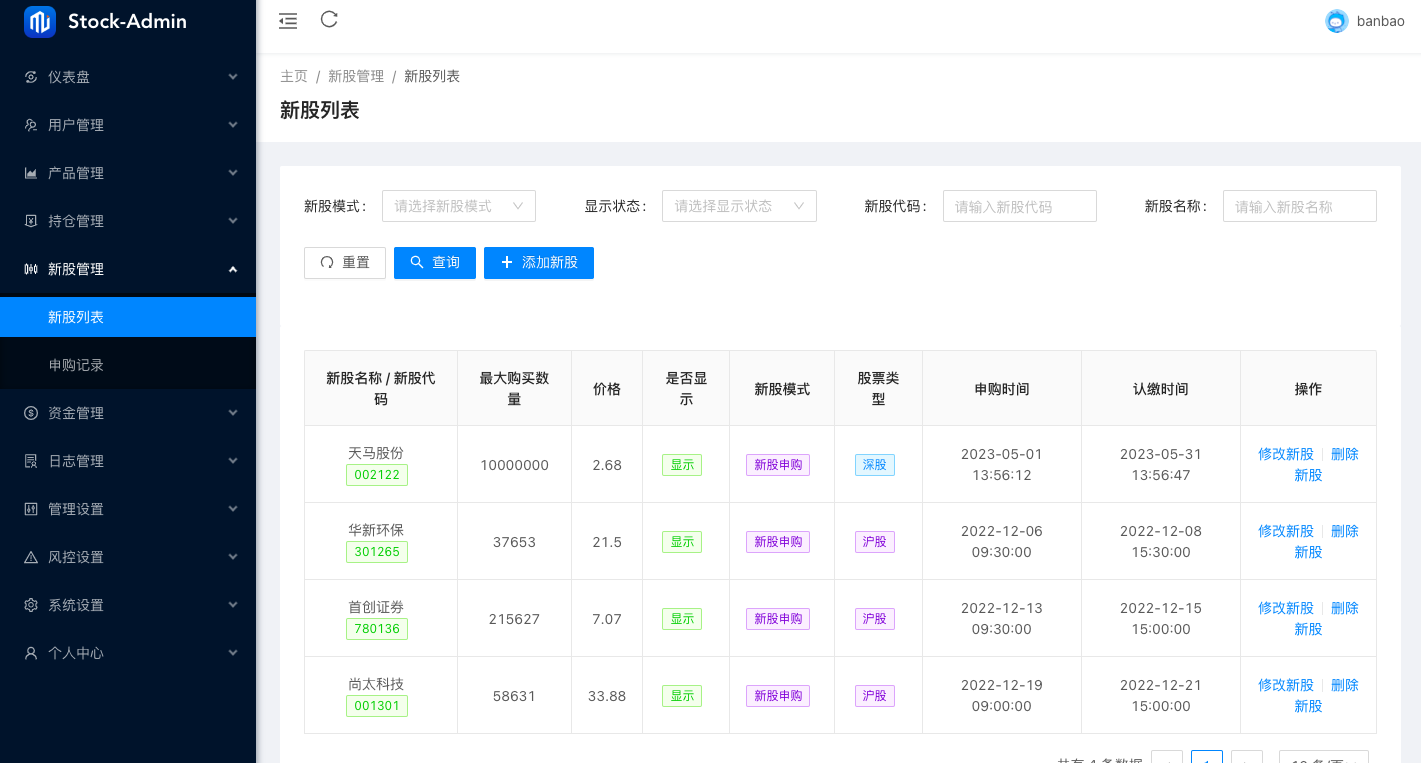The image size is (1421, 763).
Task: Collapse the 新股管理 sidebar section
Action: pyautogui.click(x=128, y=269)
